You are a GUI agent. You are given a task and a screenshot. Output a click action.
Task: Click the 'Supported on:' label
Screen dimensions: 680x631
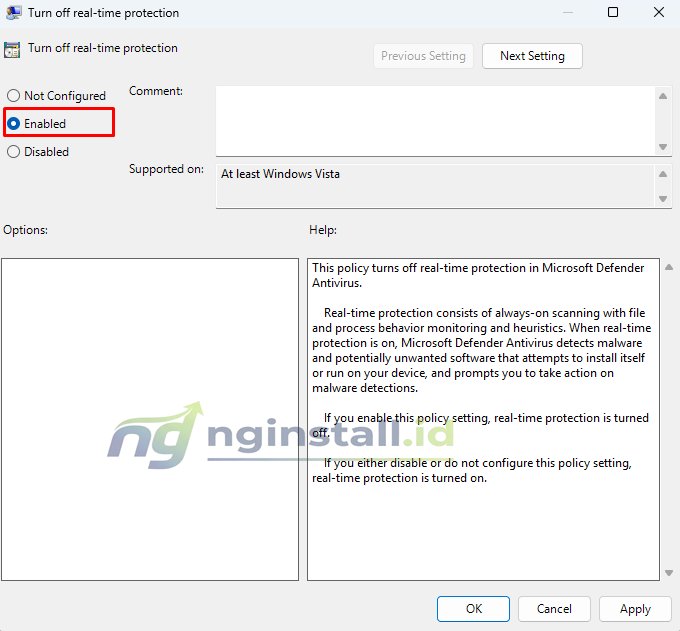pyautogui.click(x=166, y=169)
